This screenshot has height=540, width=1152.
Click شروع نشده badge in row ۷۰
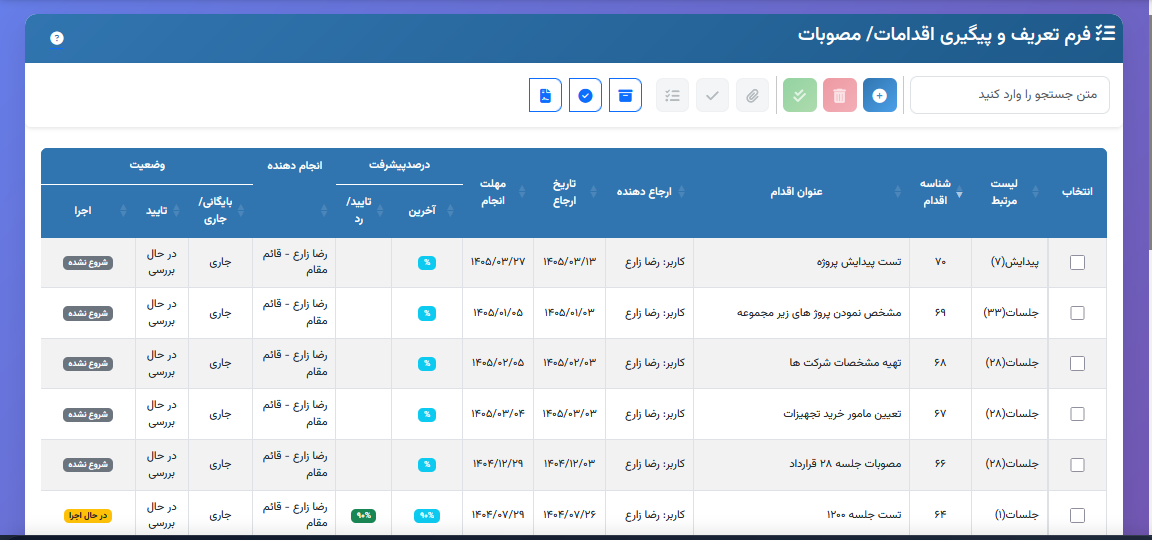(88, 262)
